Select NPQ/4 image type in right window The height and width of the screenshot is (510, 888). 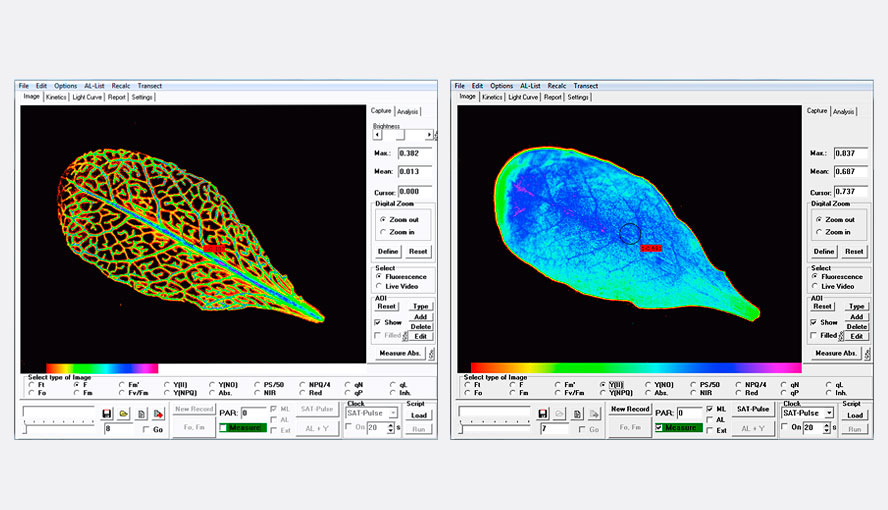coord(738,384)
